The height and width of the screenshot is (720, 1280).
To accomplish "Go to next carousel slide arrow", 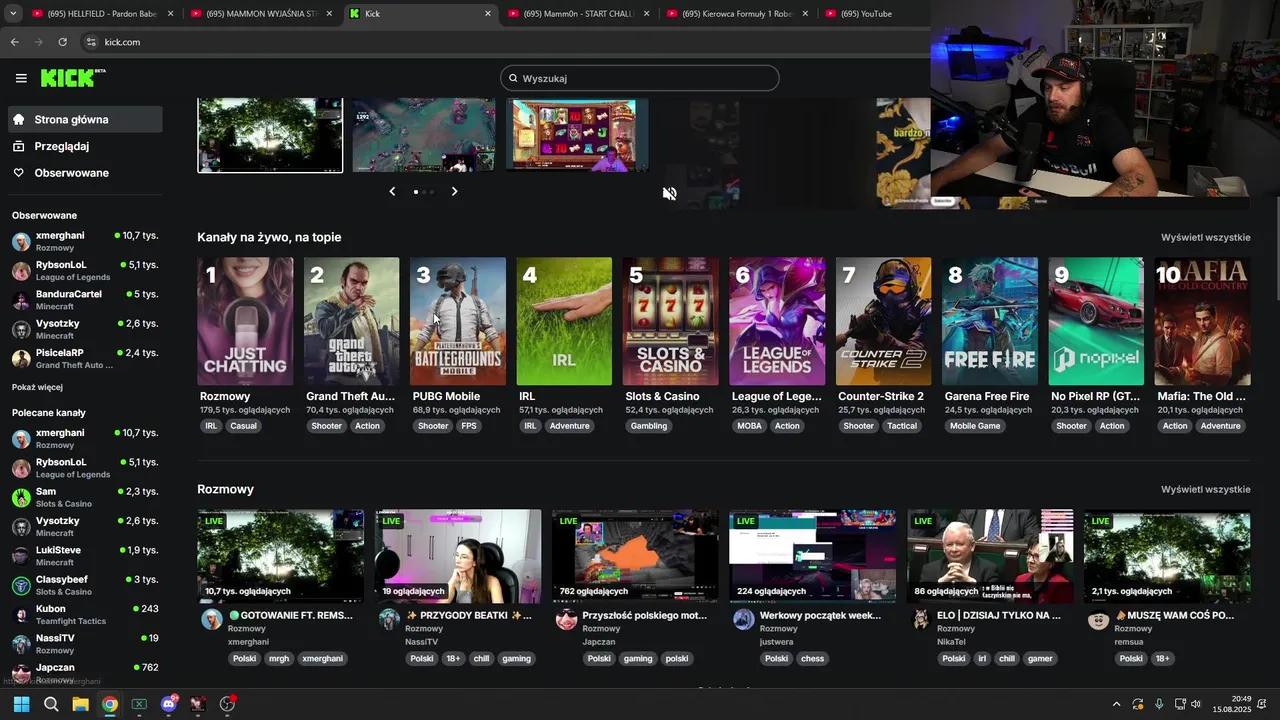I will tap(454, 191).
